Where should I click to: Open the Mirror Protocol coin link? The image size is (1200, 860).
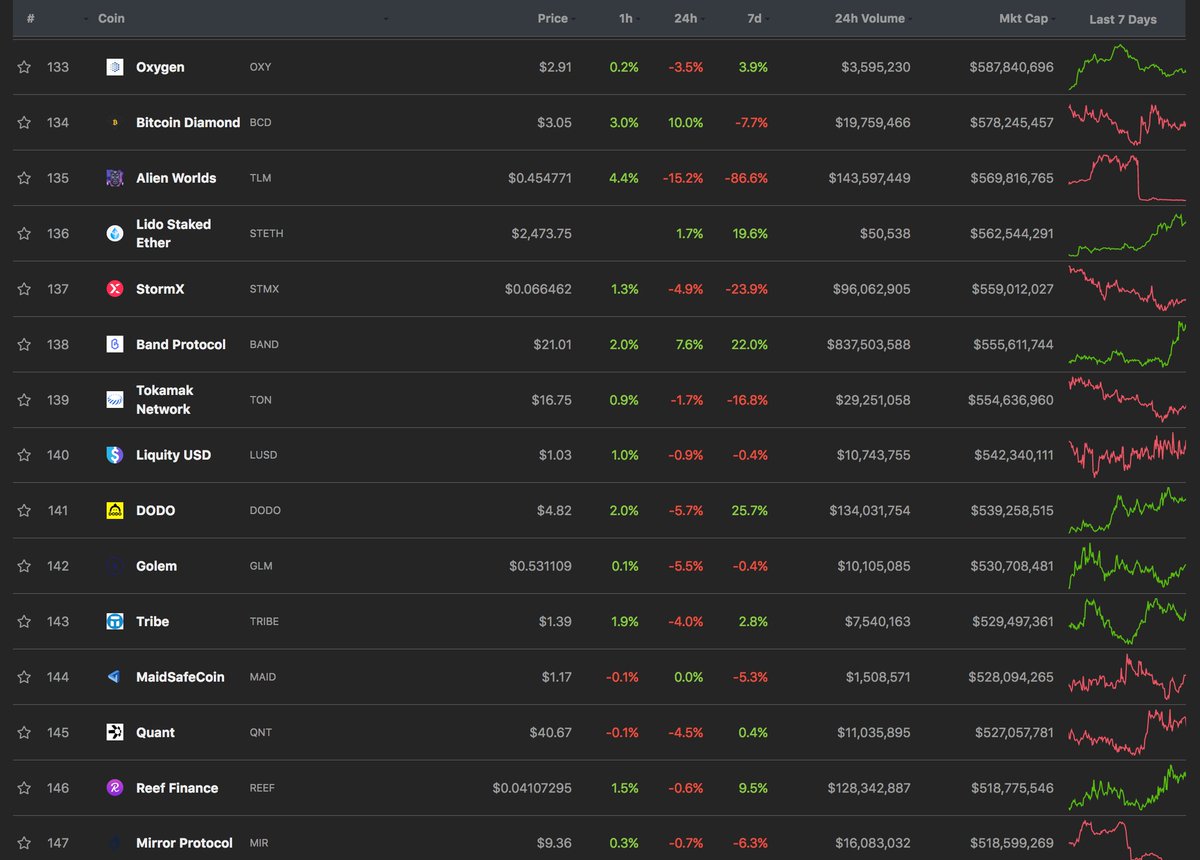(184, 843)
